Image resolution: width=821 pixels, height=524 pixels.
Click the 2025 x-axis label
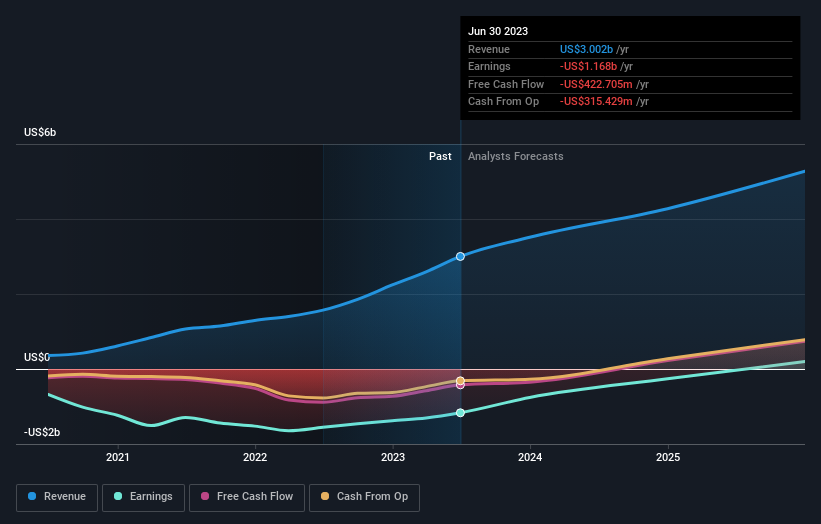(x=668, y=457)
